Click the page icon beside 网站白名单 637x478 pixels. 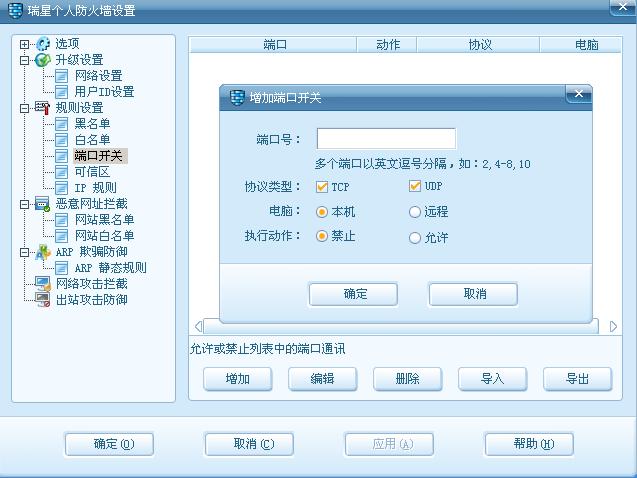pyautogui.click(x=61, y=236)
